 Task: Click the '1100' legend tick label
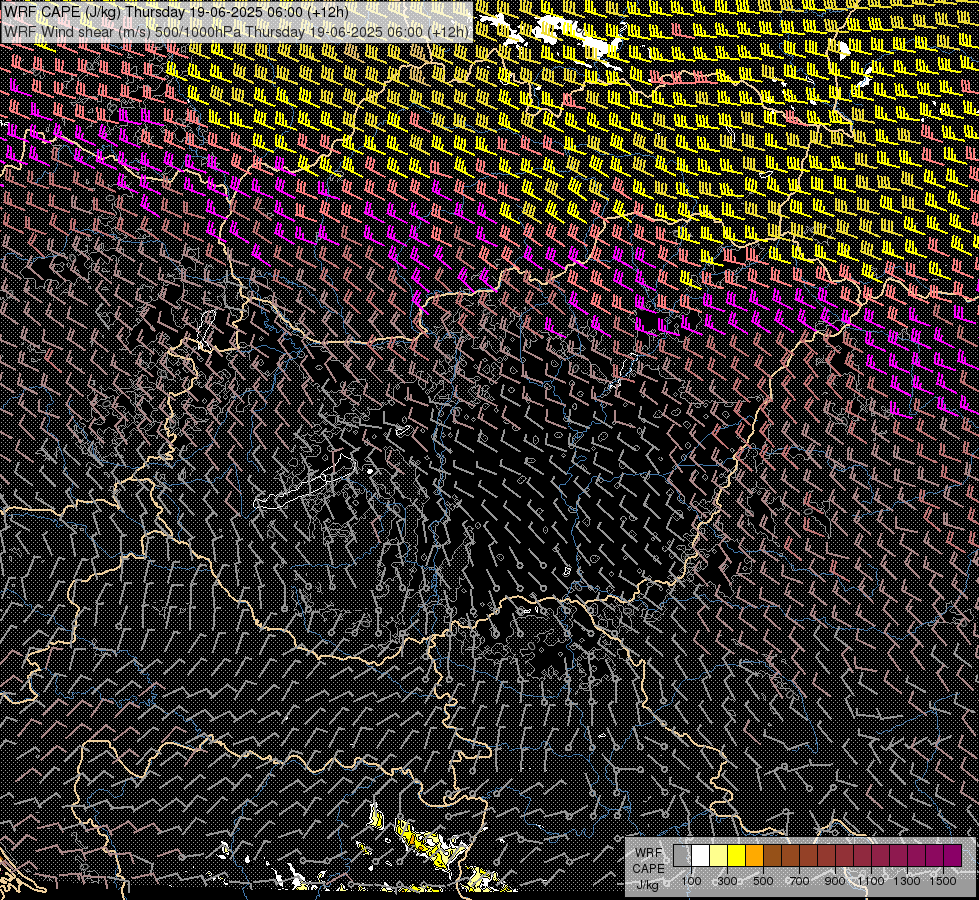(871, 881)
